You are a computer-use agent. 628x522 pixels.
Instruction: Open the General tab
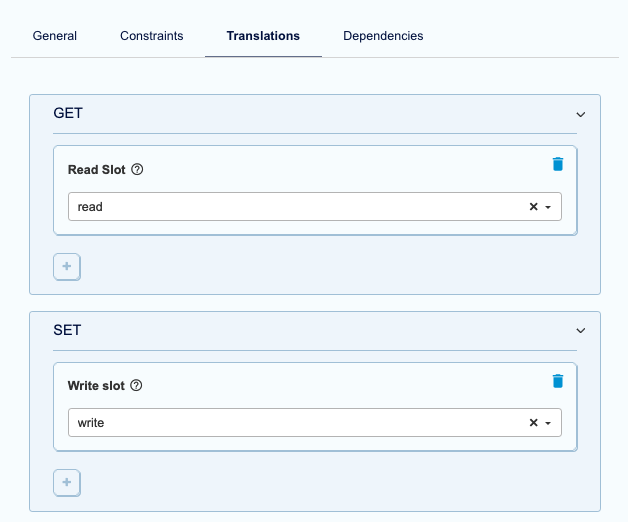[x=55, y=36]
